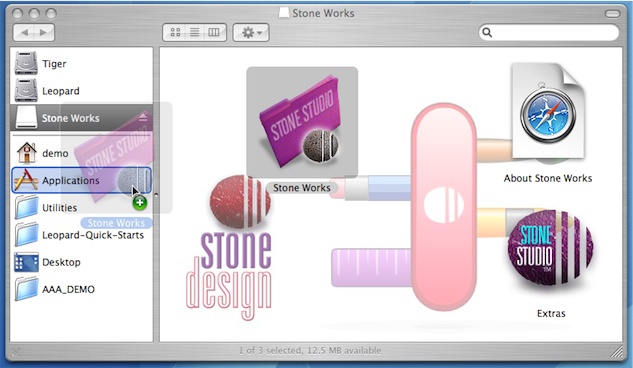Open the gear Action dropdown menu

(x=251, y=32)
